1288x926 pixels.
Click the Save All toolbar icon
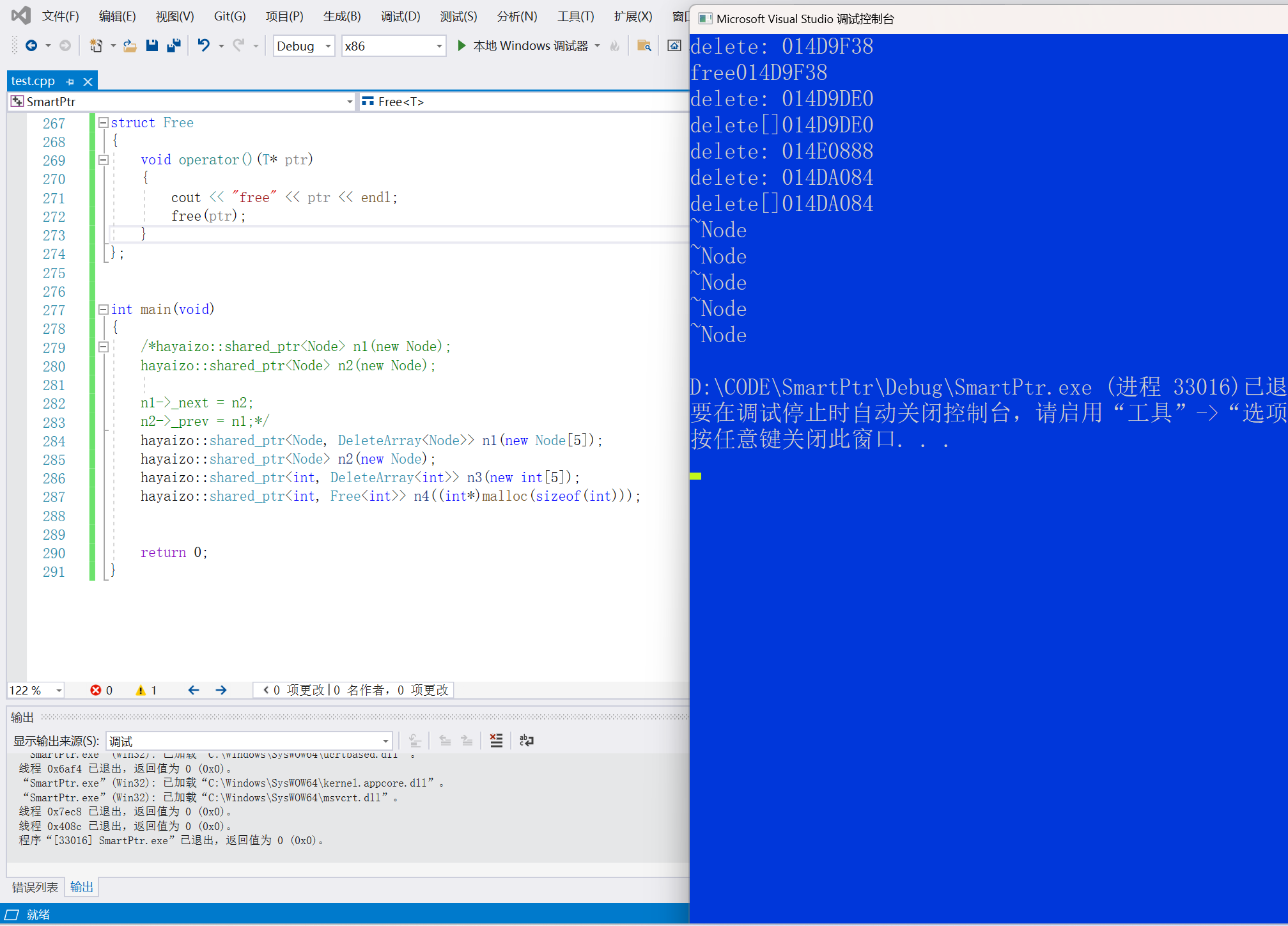pyautogui.click(x=173, y=45)
